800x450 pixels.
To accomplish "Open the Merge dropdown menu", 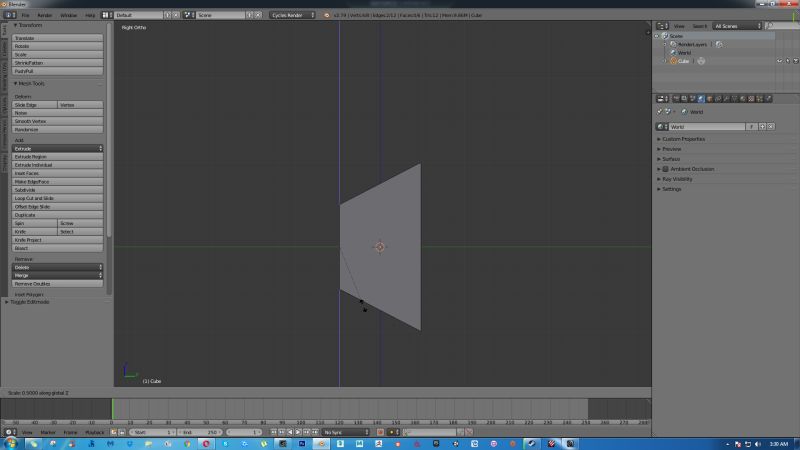I will pyautogui.click(x=57, y=276).
